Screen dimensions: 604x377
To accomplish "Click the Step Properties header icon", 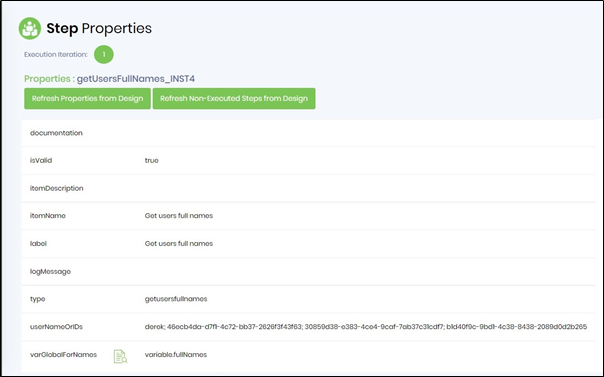I will (30, 28).
